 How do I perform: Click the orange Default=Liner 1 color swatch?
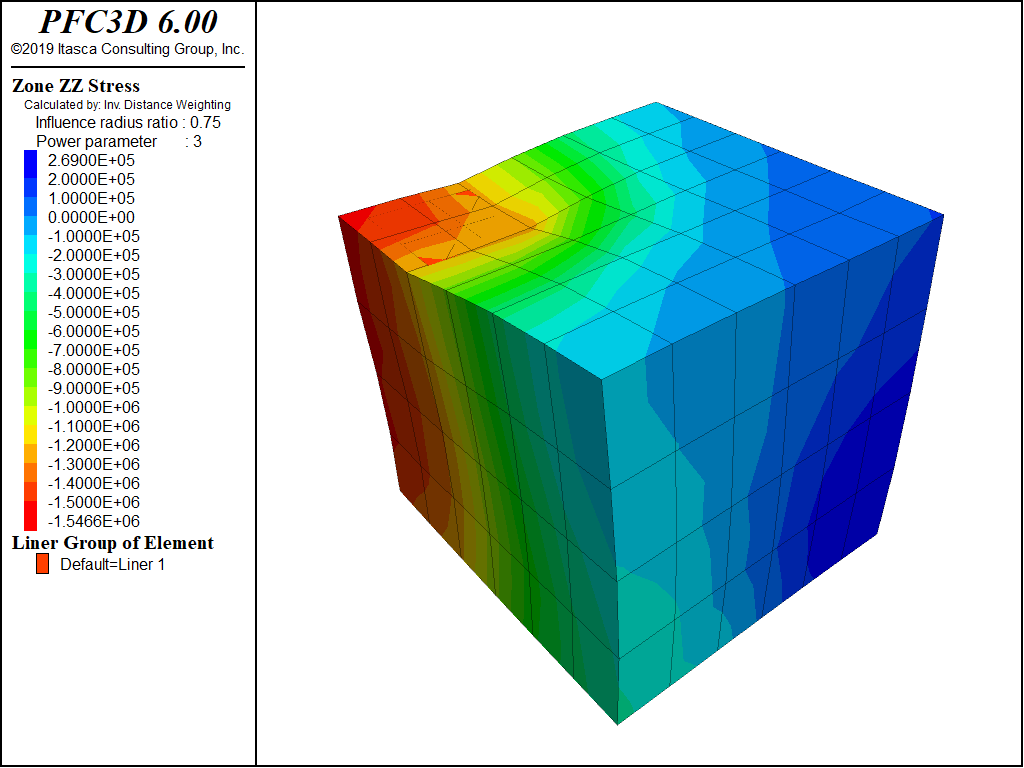click(42, 564)
